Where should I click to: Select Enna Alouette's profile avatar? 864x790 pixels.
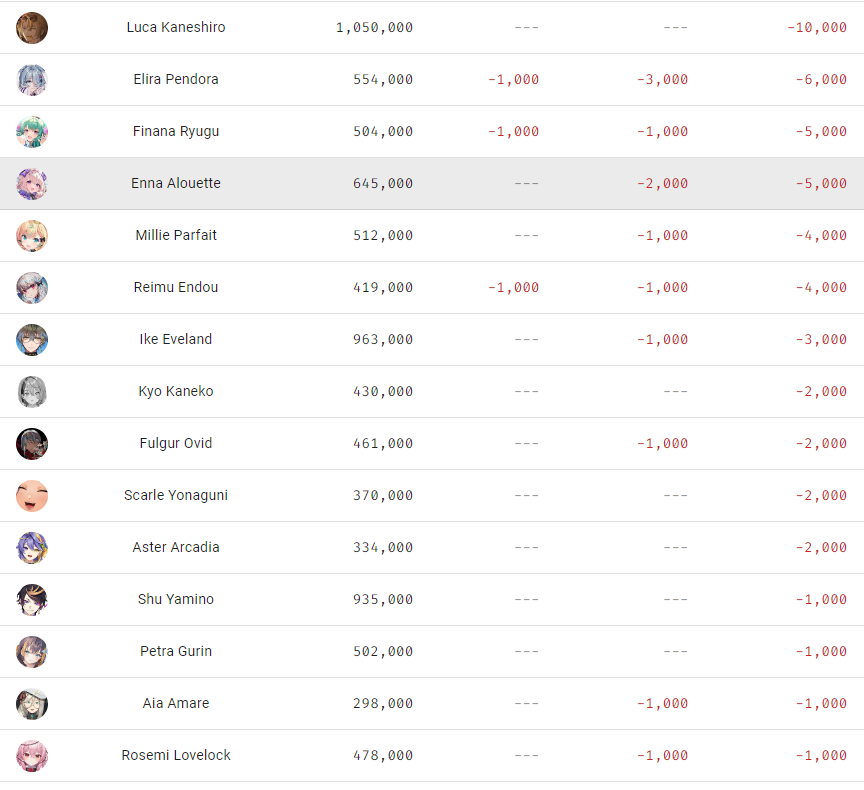pyautogui.click(x=32, y=184)
